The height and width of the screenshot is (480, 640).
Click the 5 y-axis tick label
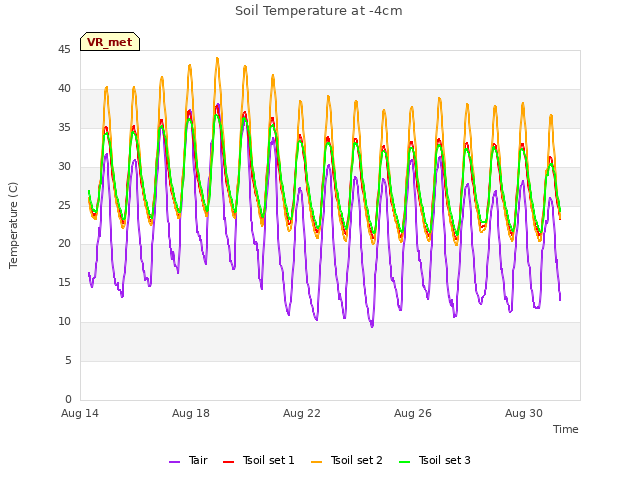(68, 360)
